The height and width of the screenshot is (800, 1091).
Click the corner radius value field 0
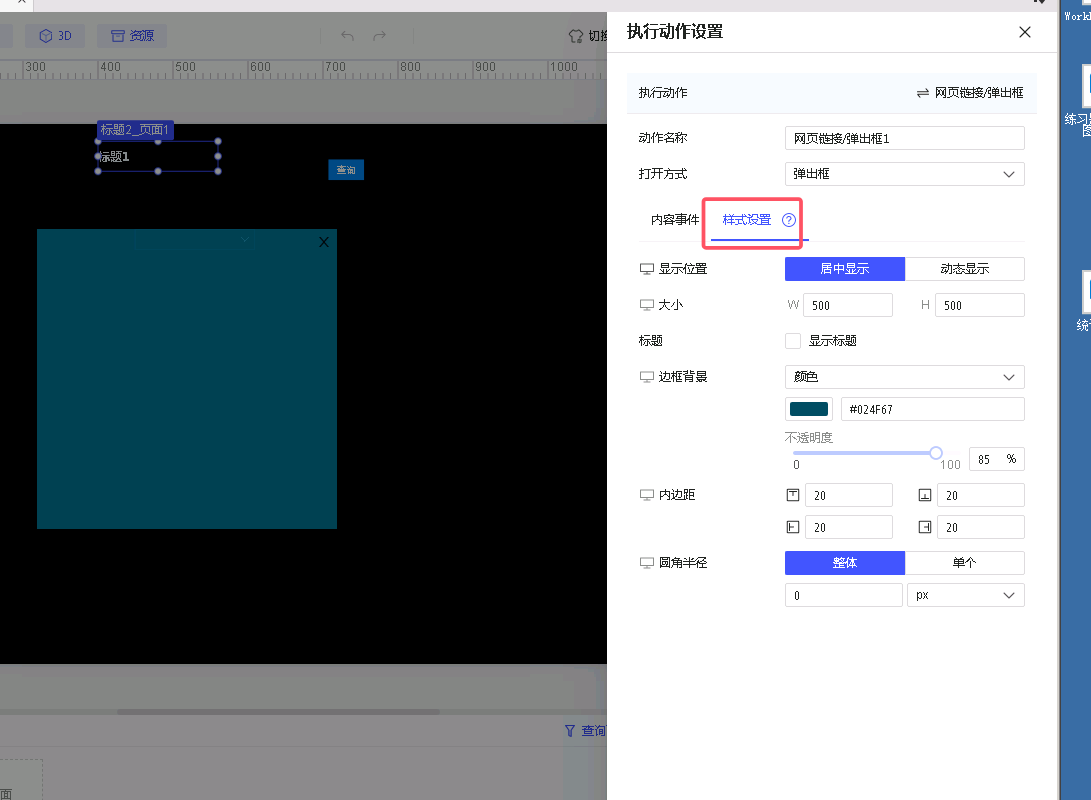[x=843, y=595]
